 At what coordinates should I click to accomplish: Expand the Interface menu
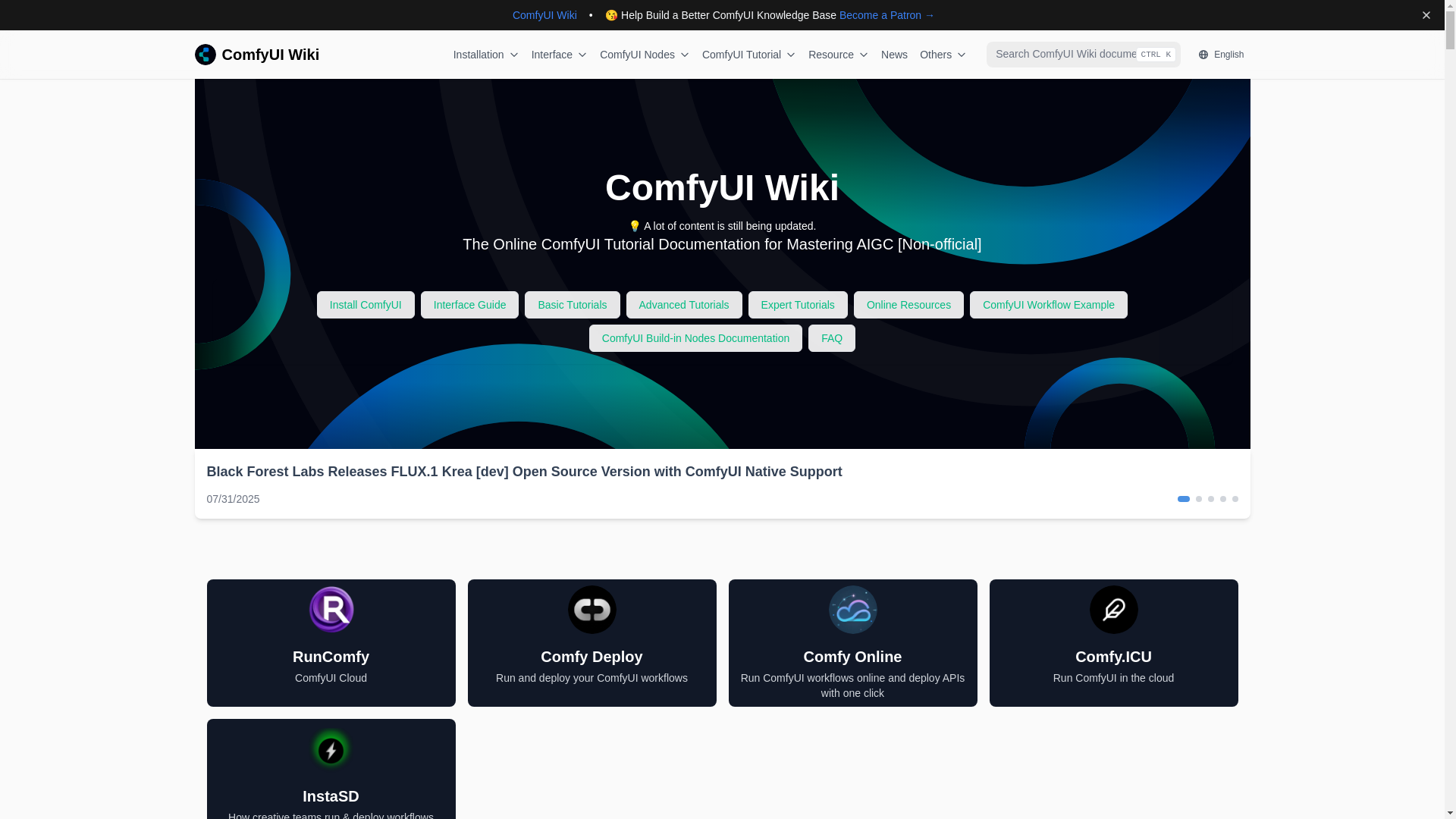point(559,55)
